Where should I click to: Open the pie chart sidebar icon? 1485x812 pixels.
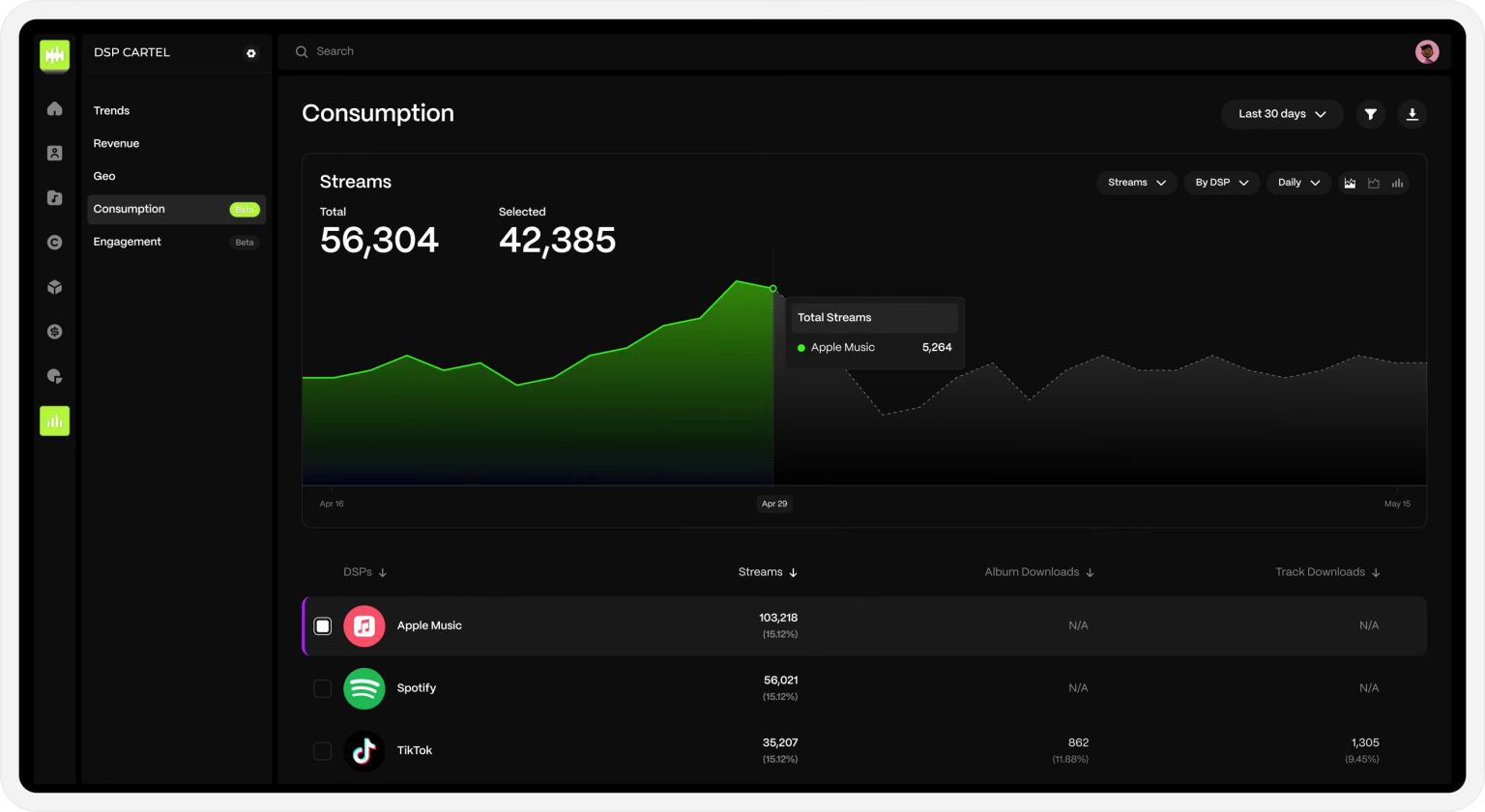pos(54,376)
